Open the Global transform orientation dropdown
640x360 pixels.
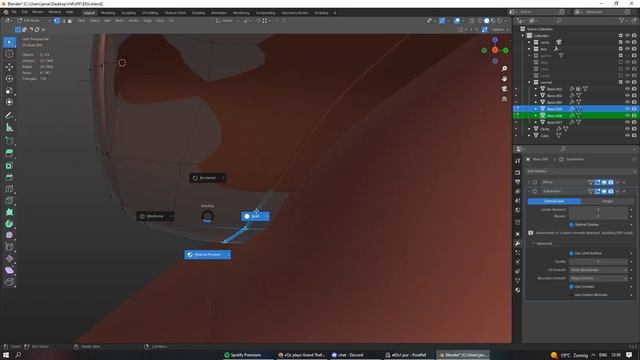227,20
